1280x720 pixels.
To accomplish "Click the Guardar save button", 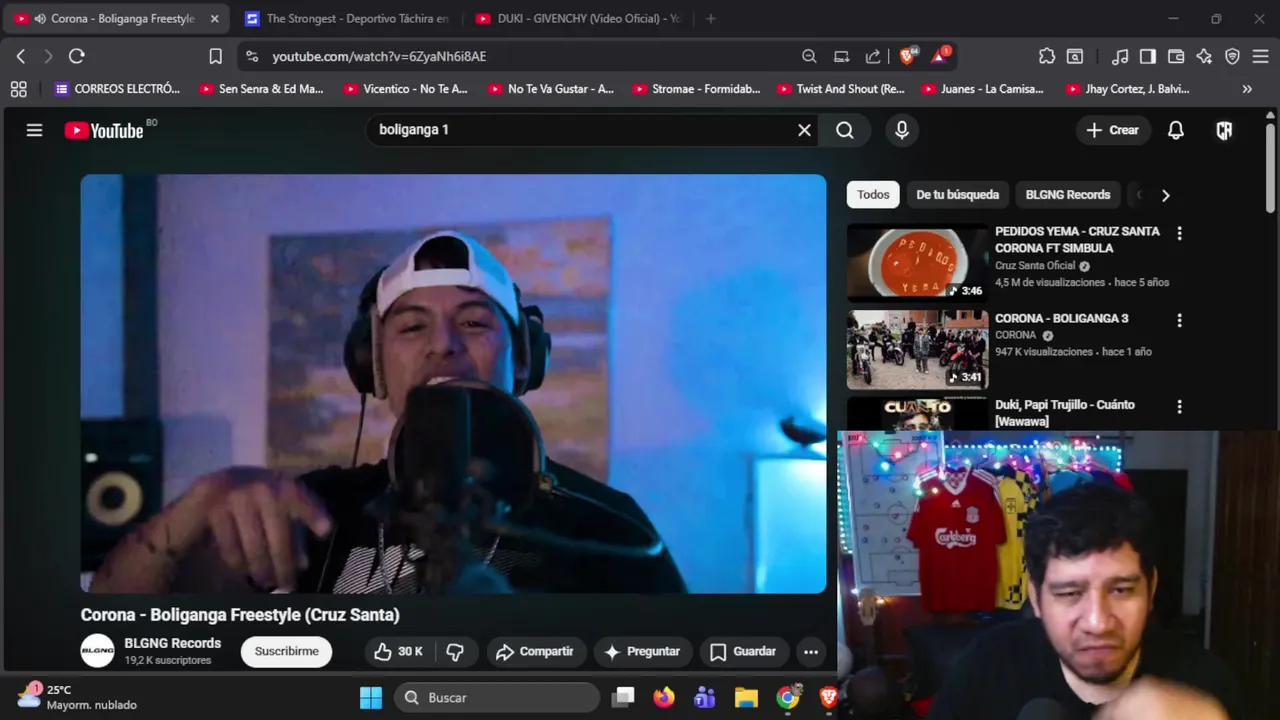I will pos(744,652).
